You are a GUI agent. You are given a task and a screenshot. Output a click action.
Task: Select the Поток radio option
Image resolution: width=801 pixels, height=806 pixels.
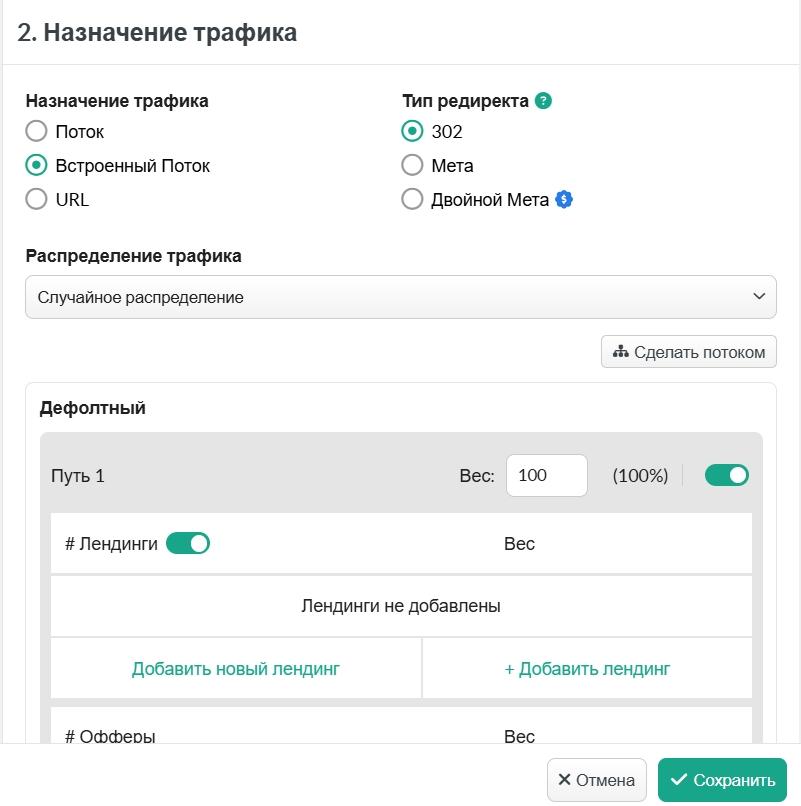coord(36,131)
